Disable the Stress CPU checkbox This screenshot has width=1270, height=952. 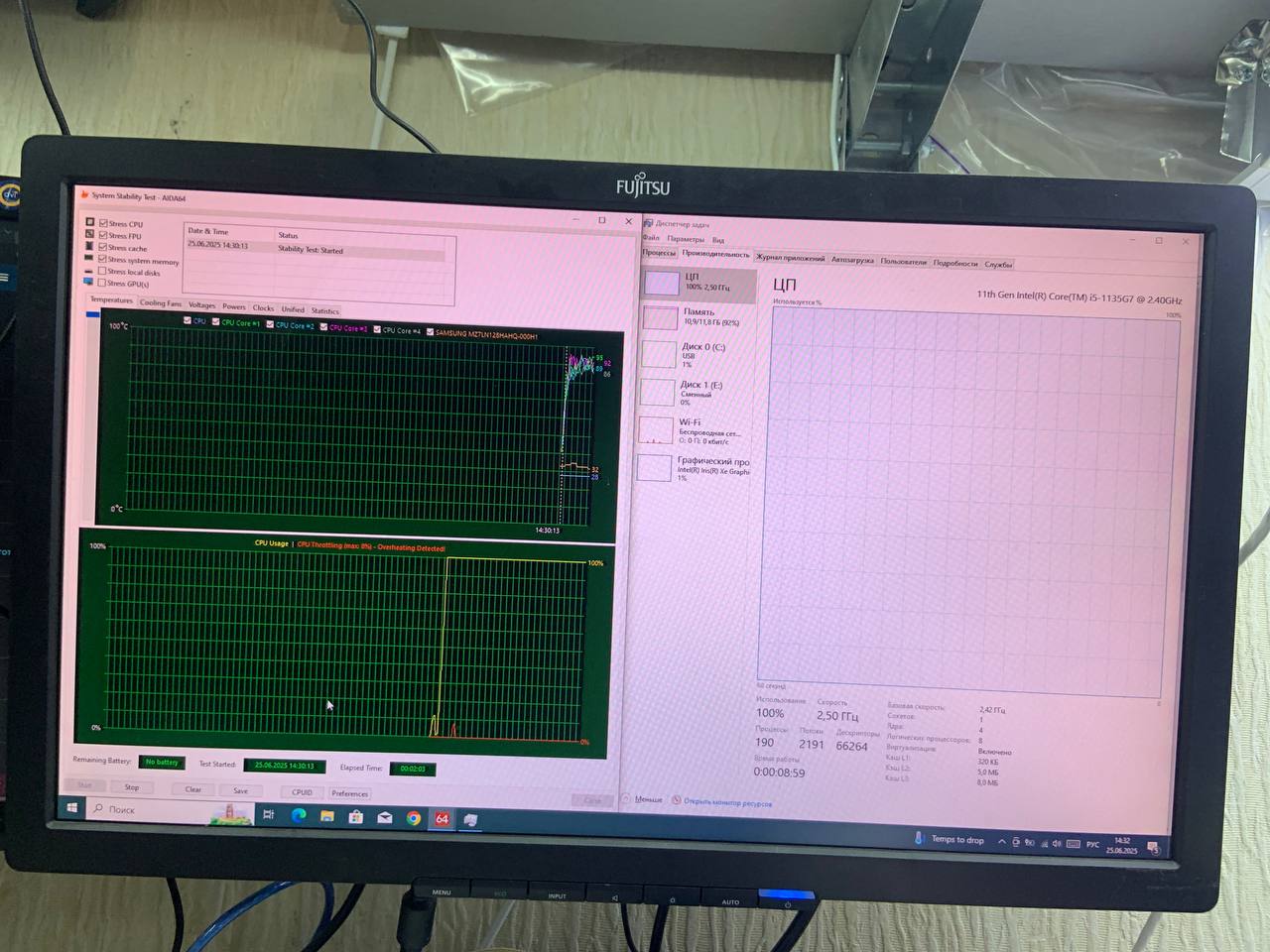[103, 224]
